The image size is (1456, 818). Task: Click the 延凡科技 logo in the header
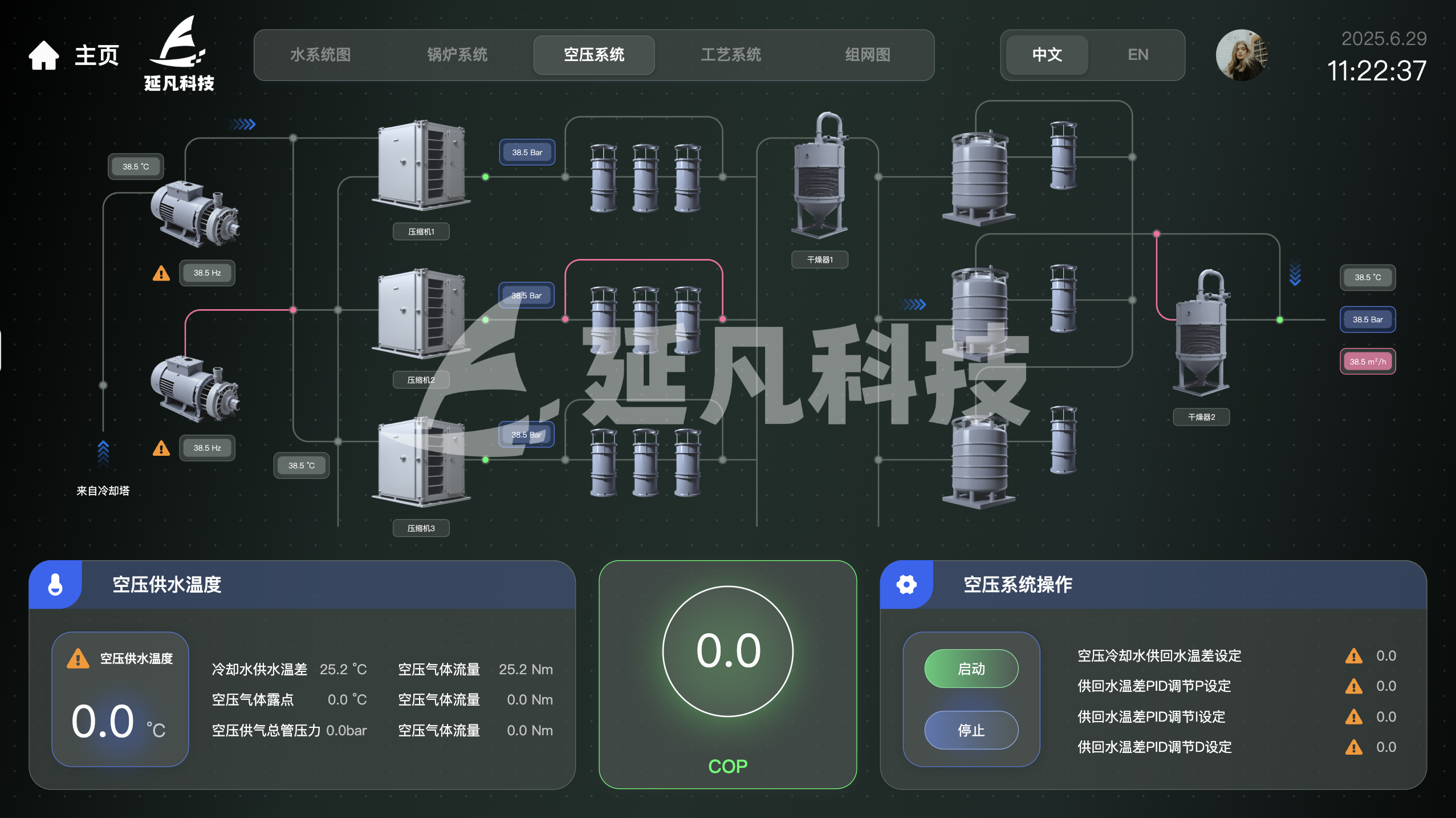click(179, 54)
